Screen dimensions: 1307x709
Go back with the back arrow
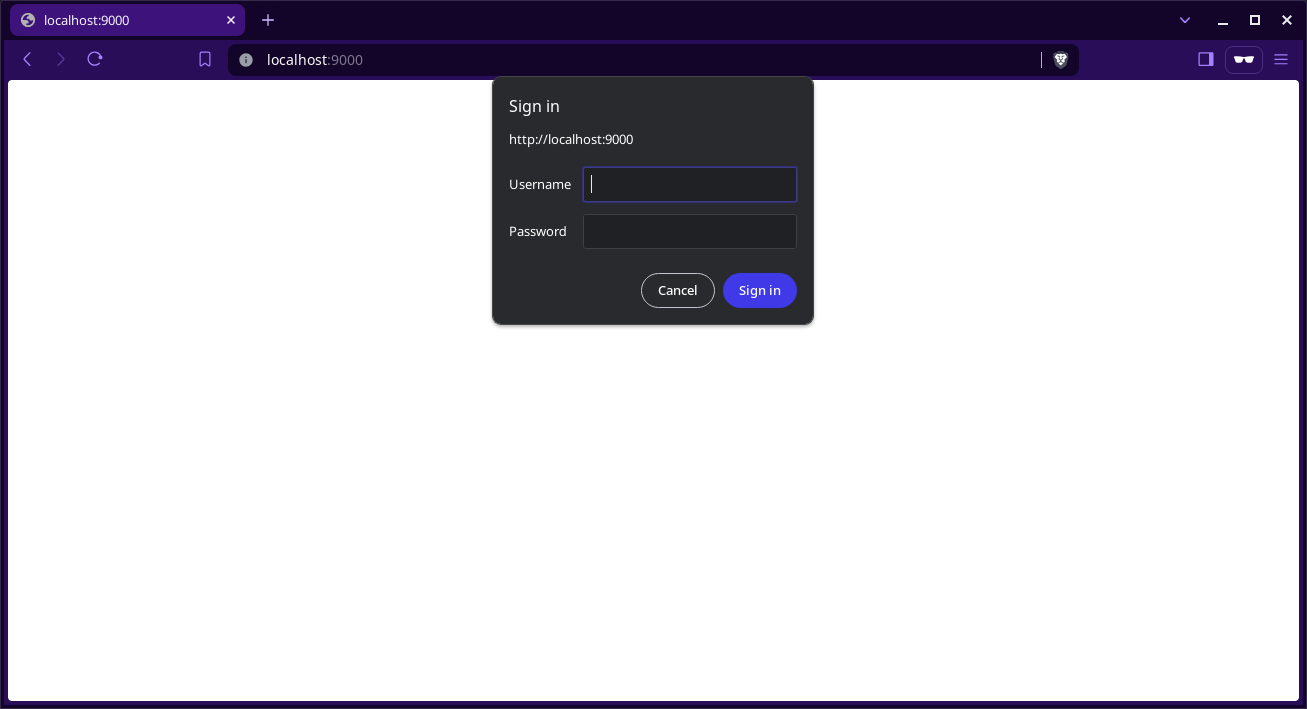(x=28, y=60)
